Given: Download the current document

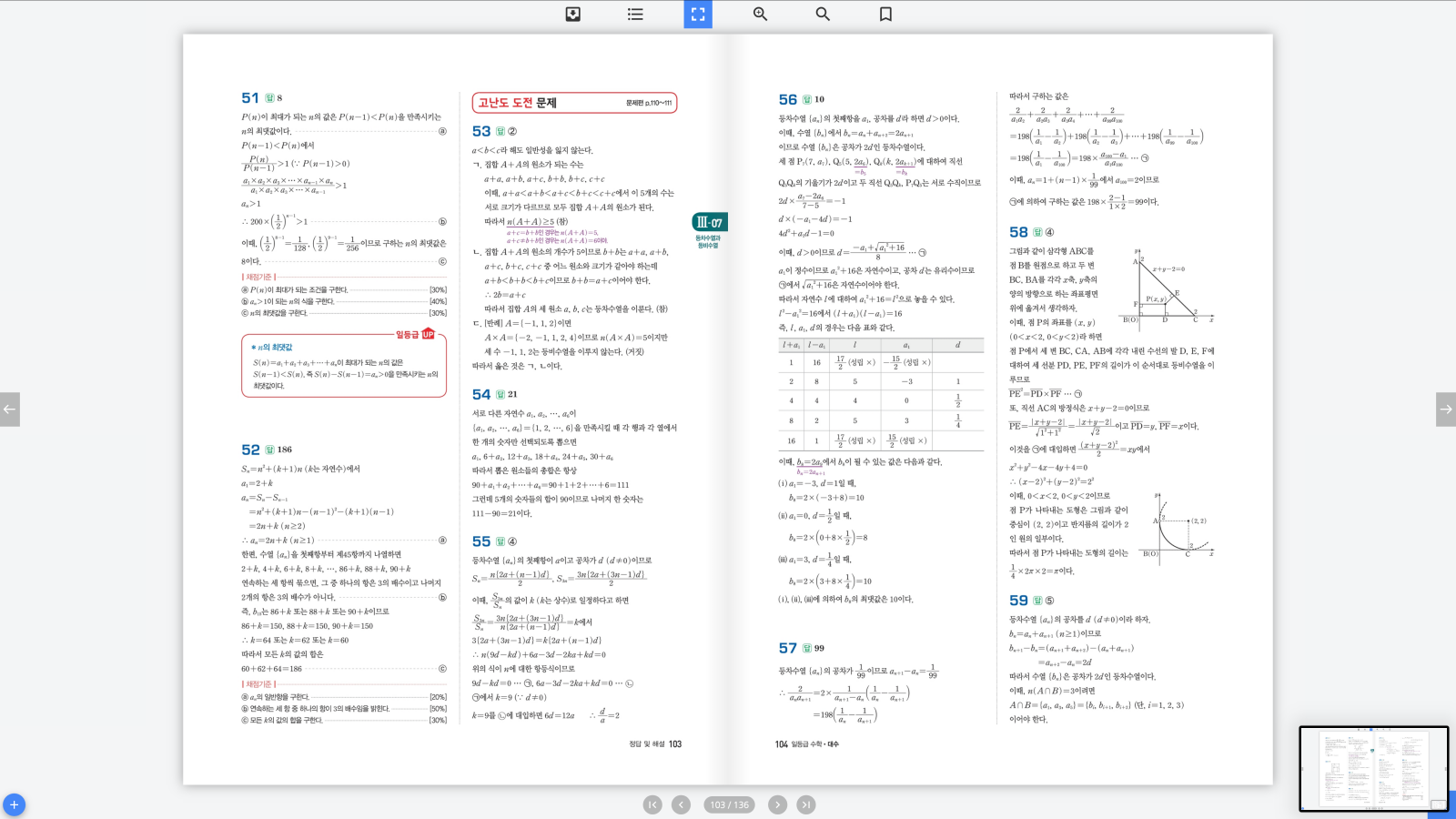Looking at the screenshot, I should 572,14.
